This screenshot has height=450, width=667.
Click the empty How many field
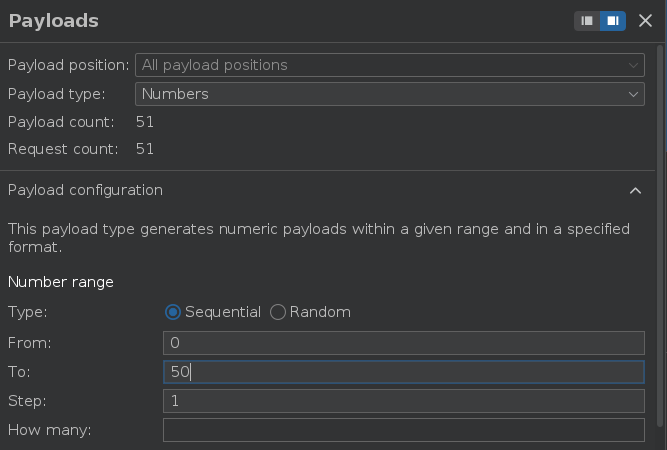coord(403,430)
